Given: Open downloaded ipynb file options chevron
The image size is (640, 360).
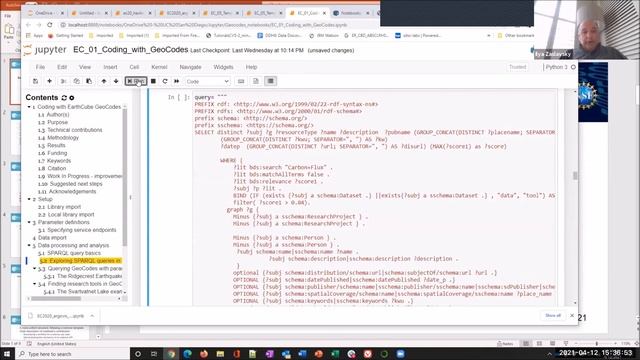Looking at the screenshot, I should (x=92, y=316).
